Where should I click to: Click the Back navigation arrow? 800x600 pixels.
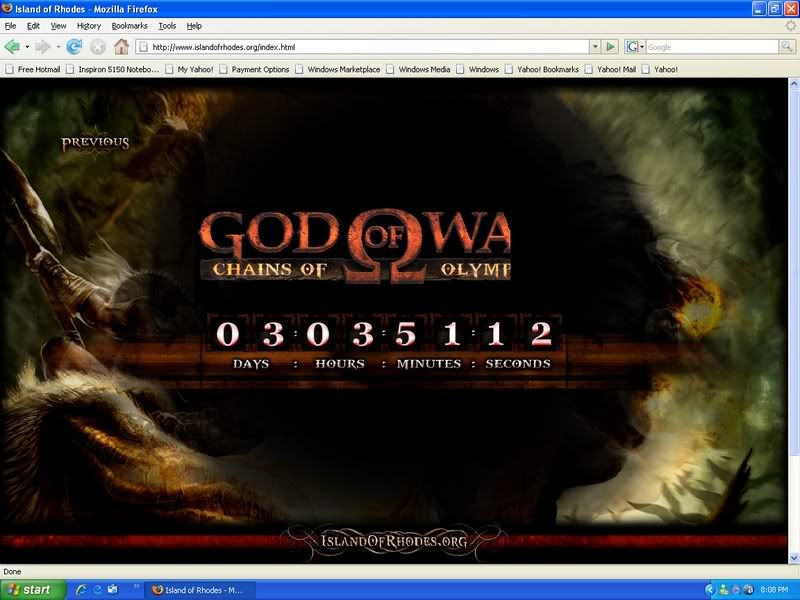pos(12,47)
